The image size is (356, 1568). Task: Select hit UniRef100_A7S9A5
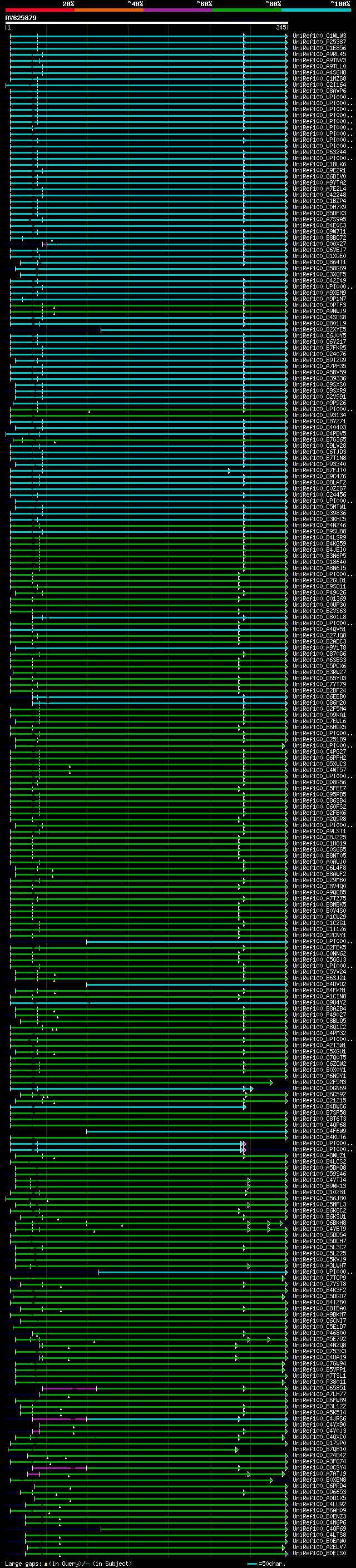[319, 219]
